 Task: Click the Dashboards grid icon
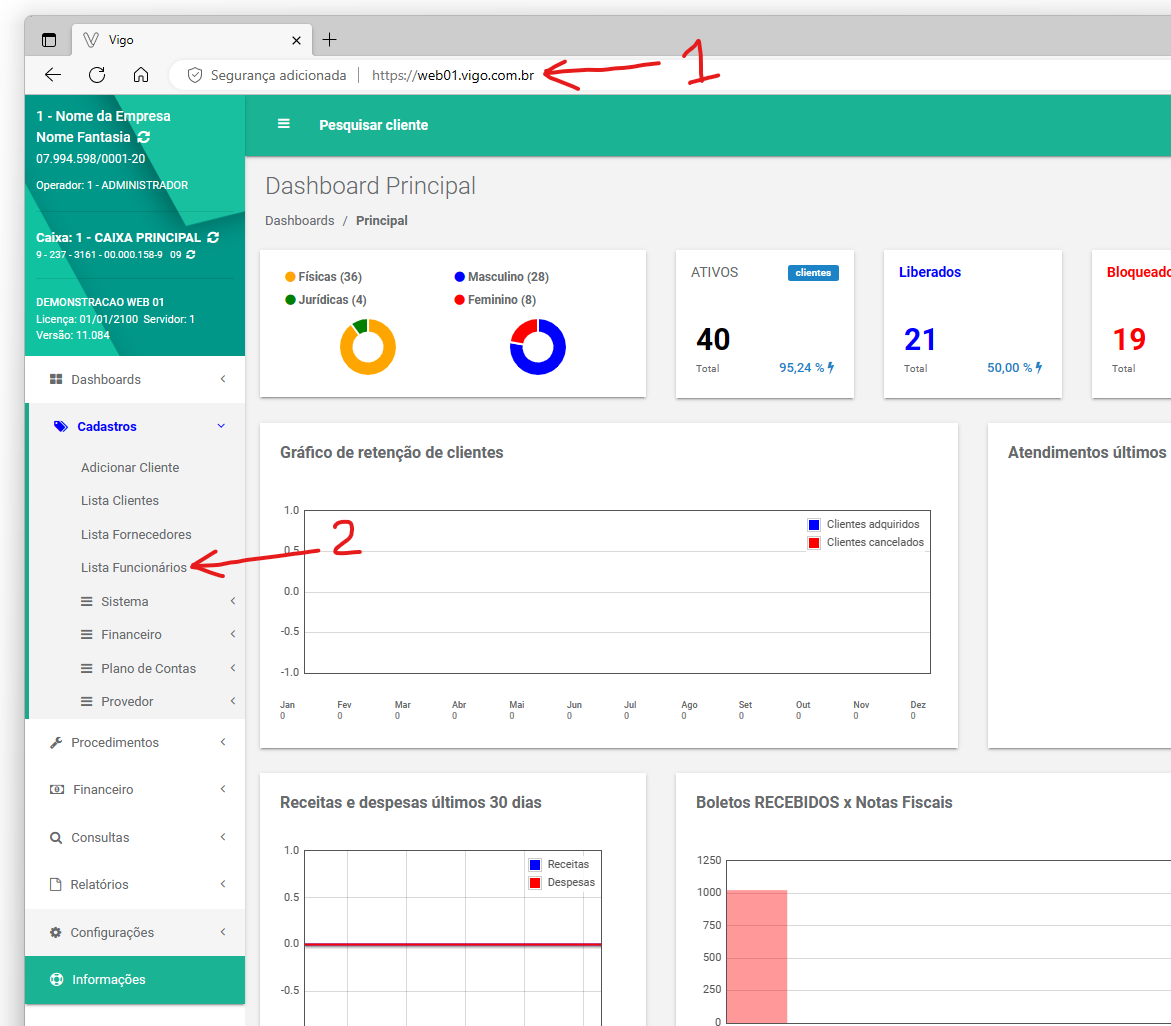tap(56, 379)
